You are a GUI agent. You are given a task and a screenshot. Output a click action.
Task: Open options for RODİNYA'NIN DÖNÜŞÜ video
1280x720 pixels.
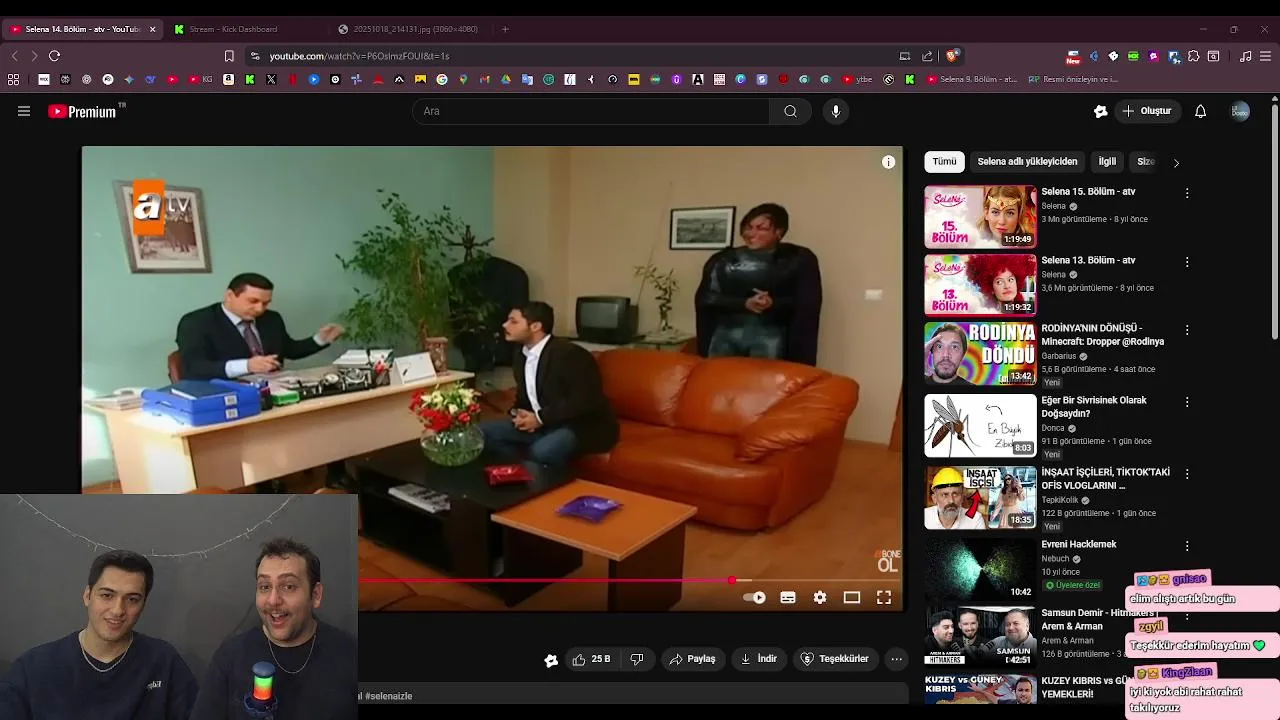click(x=1187, y=330)
